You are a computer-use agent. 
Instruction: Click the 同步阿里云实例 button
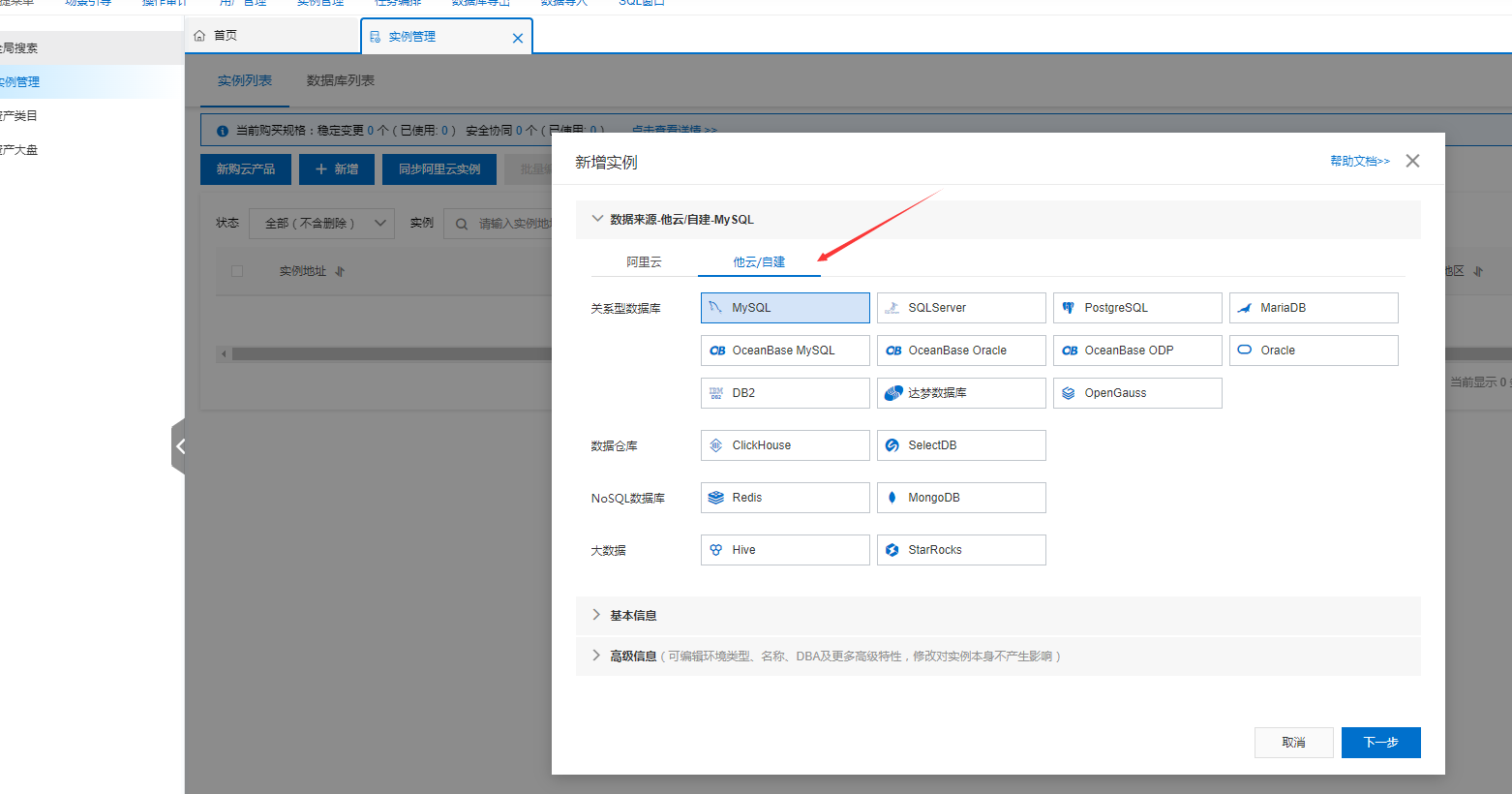point(439,169)
